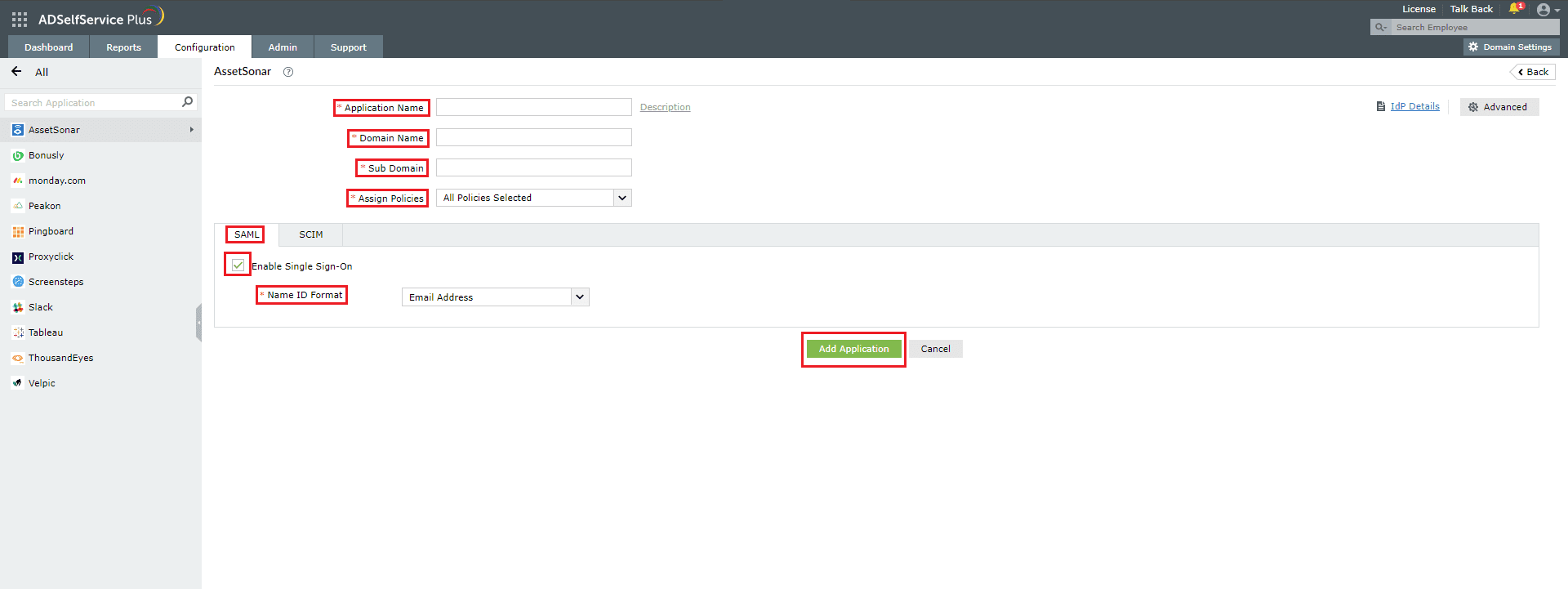Click the License link
Image resolution: width=1568 pixels, height=589 pixels.
click(1419, 9)
